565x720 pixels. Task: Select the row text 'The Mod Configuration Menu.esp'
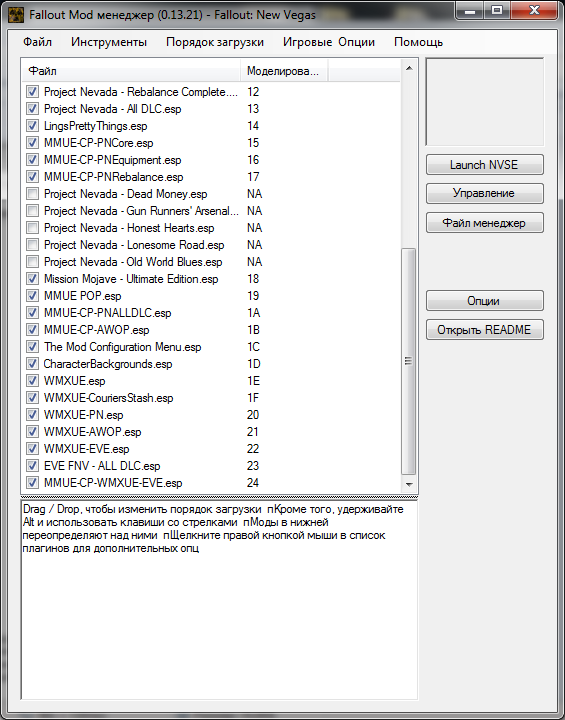pyautogui.click(x=123, y=347)
